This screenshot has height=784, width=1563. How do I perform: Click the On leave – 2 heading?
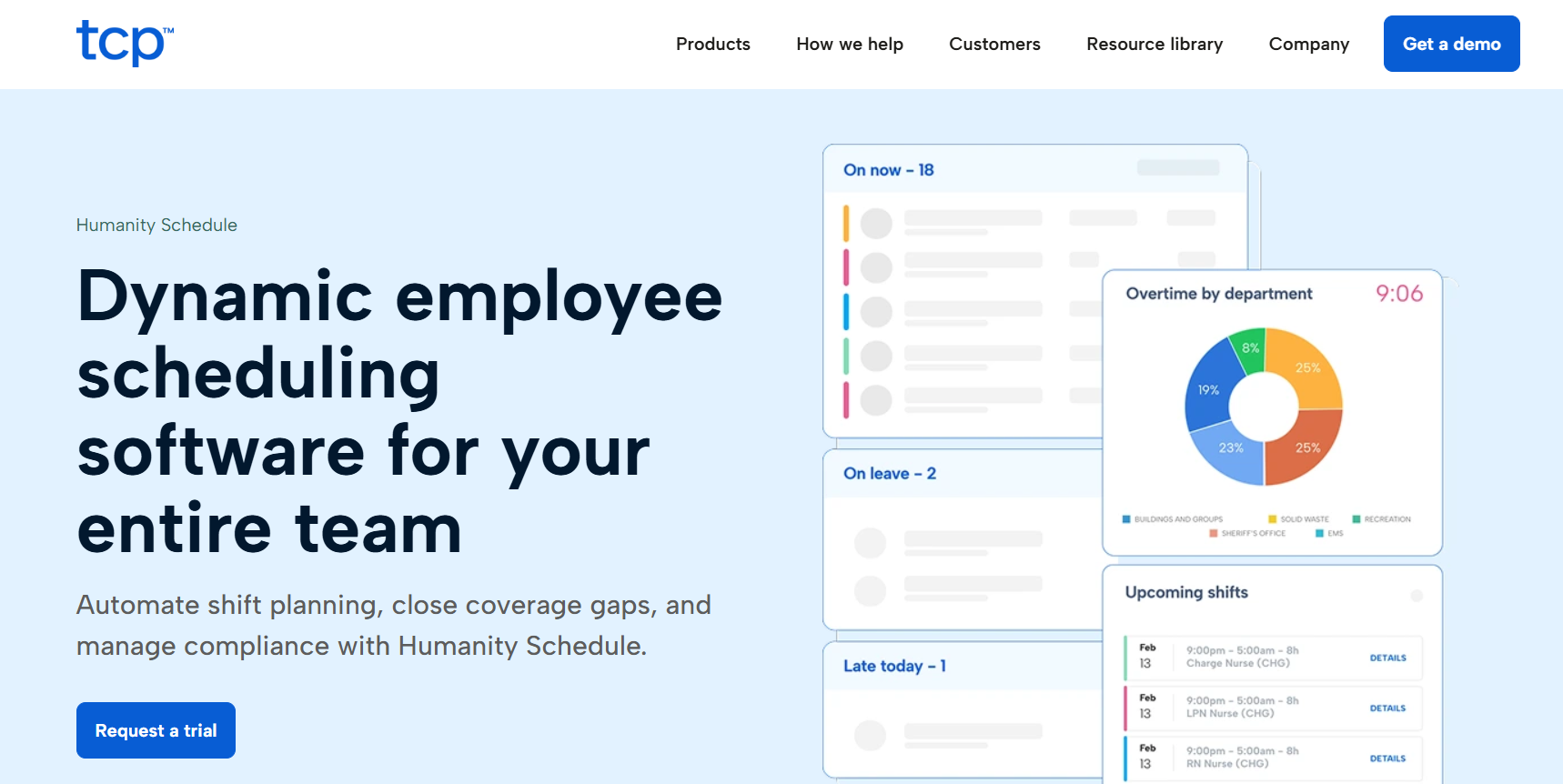890,473
